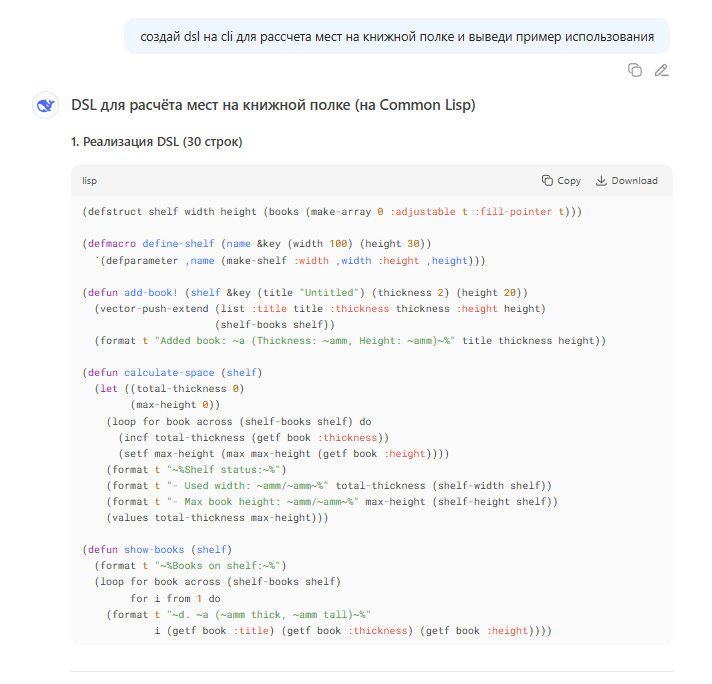Click the 'Реализация DSL (30 строк)' subheading
The image size is (712, 684).
coord(156,142)
